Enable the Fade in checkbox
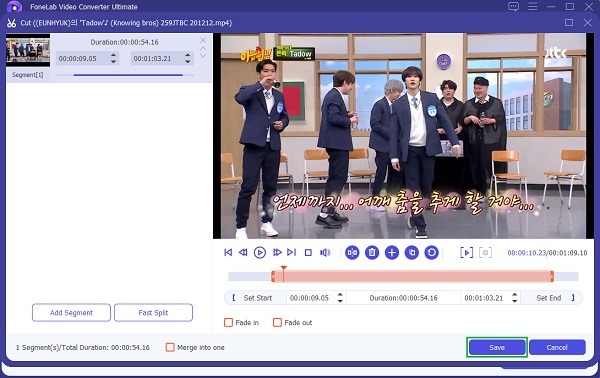This screenshot has width=600, height=378. (228, 323)
